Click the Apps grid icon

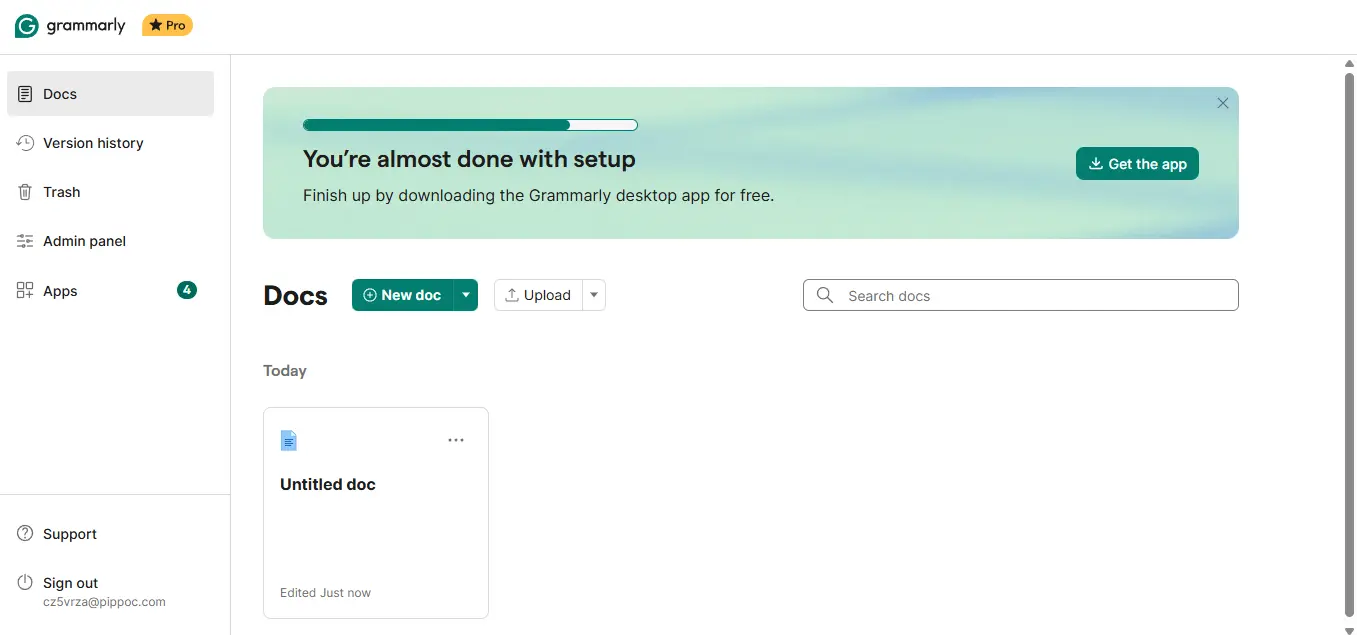(25, 291)
